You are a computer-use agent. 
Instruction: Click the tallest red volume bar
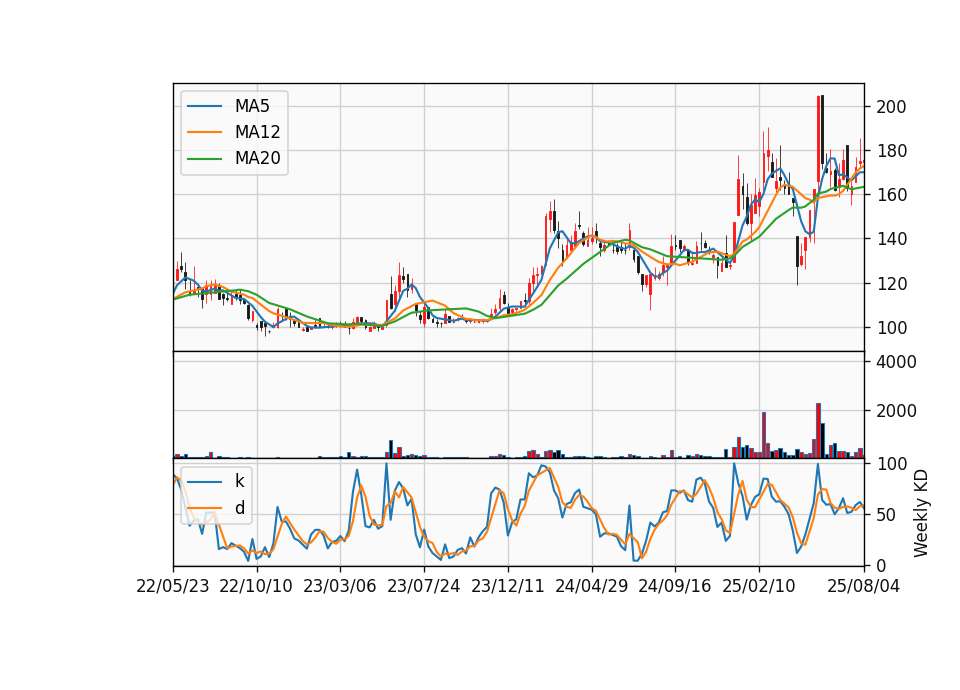coord(819,430)
